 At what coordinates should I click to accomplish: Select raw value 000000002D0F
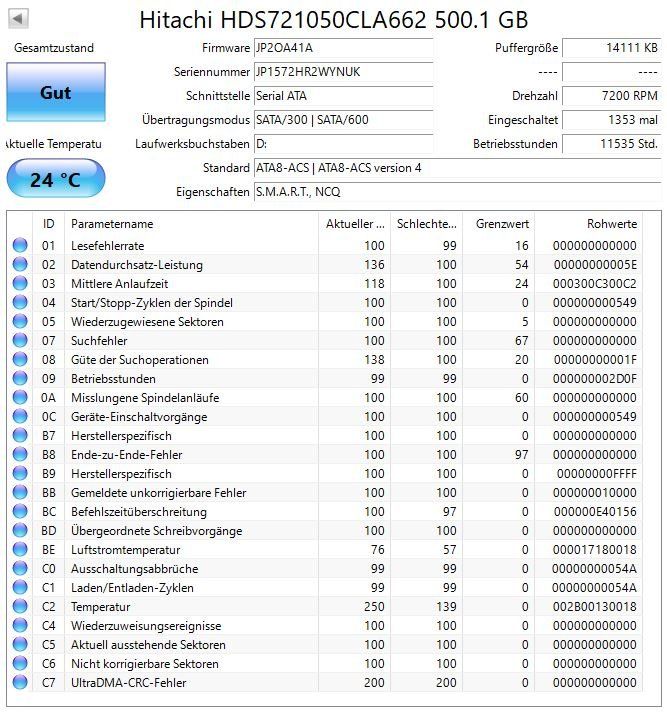[x=595, y=379]
